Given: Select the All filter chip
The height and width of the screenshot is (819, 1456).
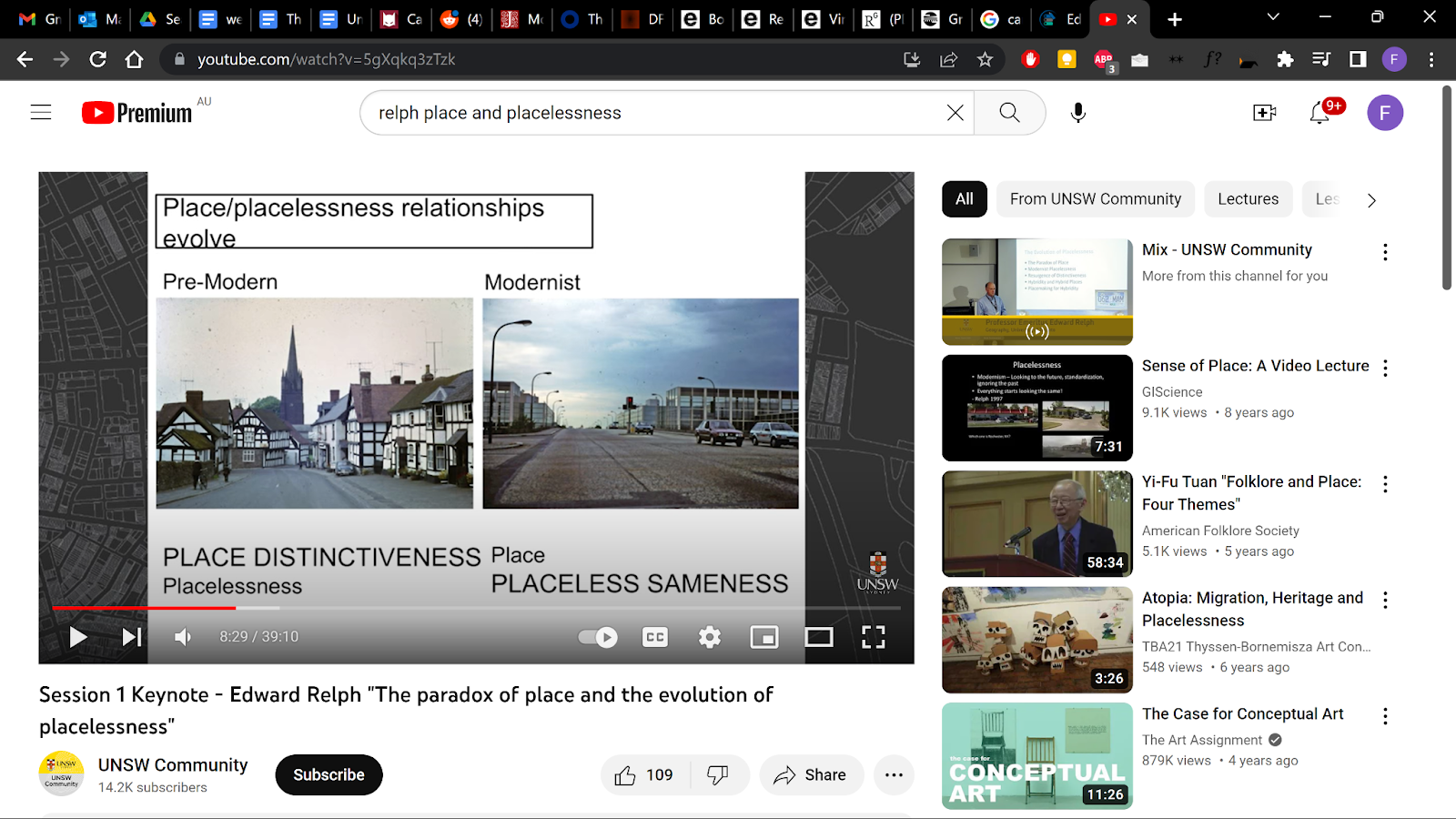Looking at the screenshot, I should pyautogui.click(x=965, y=199).
